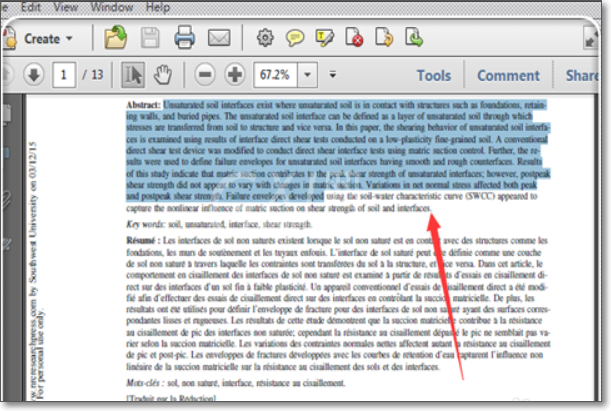Screen dimensions: 611x411
Task: Open a file with the folder icon
Action: [115, 37]
